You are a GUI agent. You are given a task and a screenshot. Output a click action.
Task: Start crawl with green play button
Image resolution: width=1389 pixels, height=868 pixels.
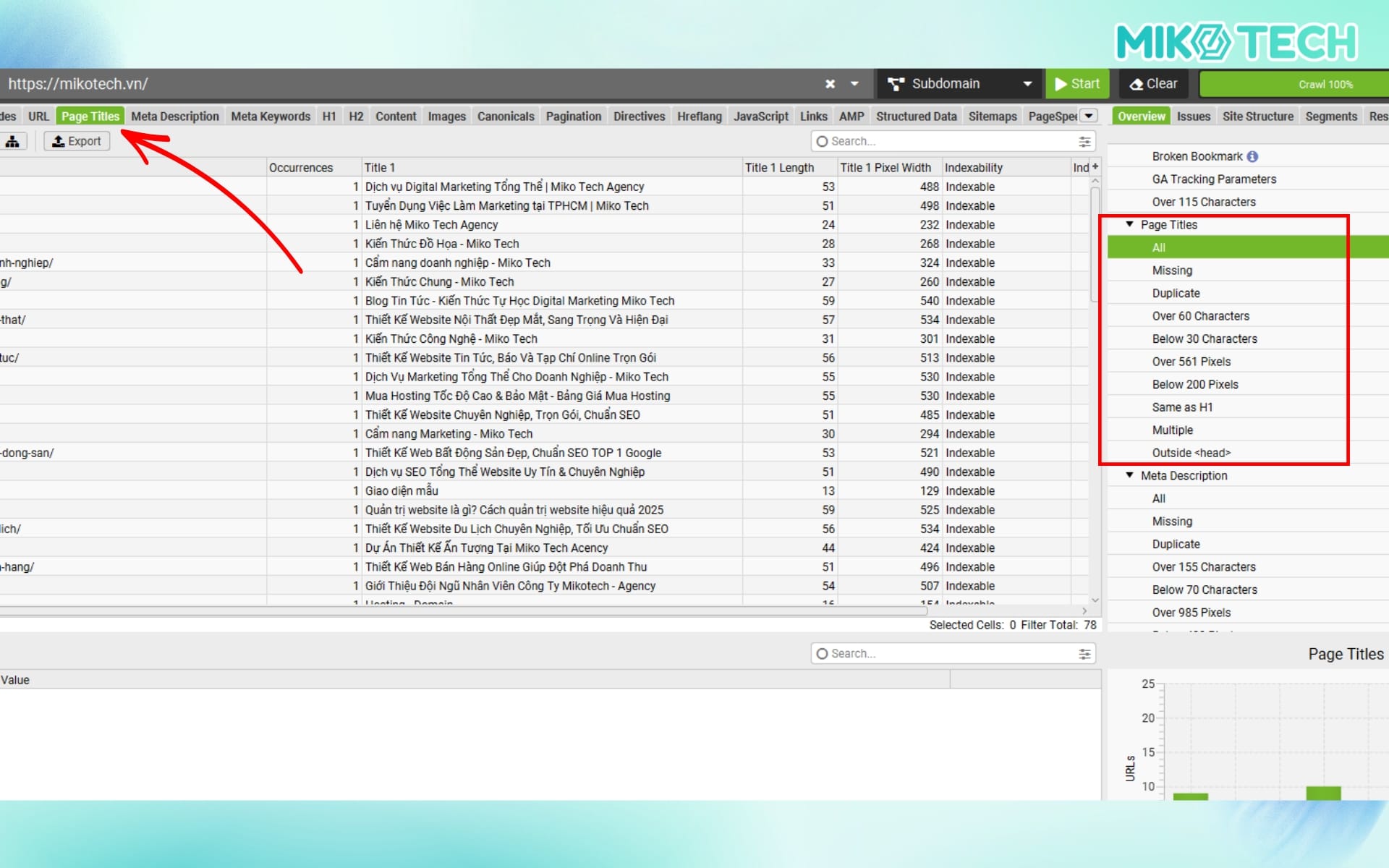pyautogui.click(x=1077, y=84)
